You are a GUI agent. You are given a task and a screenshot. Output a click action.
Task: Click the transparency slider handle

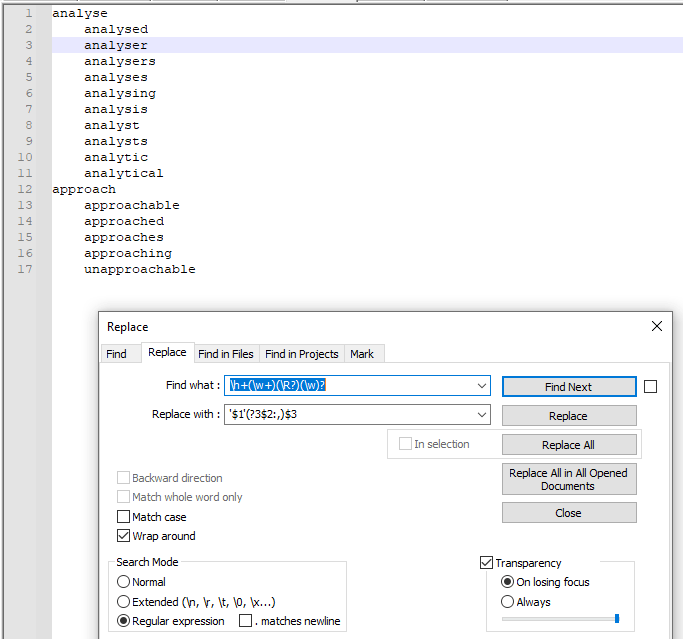point(617,619)
